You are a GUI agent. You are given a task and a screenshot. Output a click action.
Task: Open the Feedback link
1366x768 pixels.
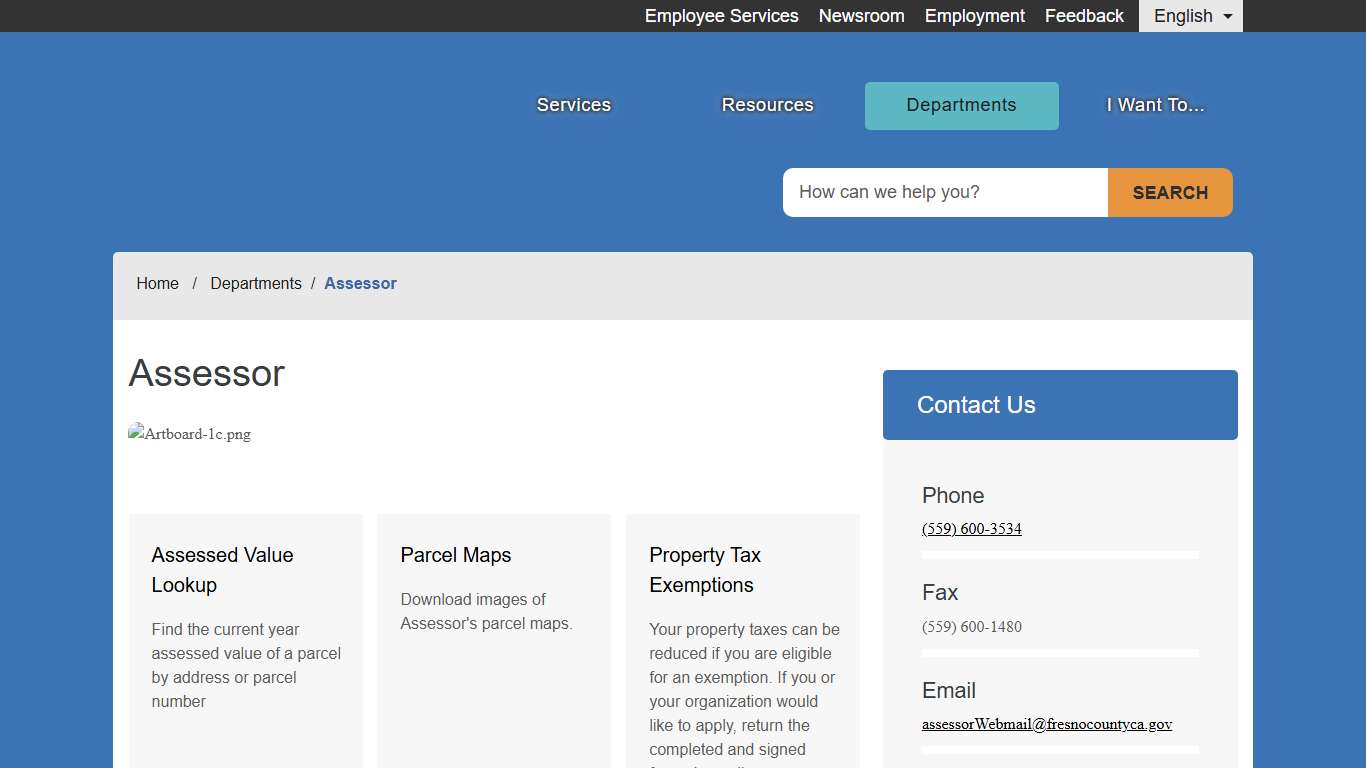tap(1084, 16)
